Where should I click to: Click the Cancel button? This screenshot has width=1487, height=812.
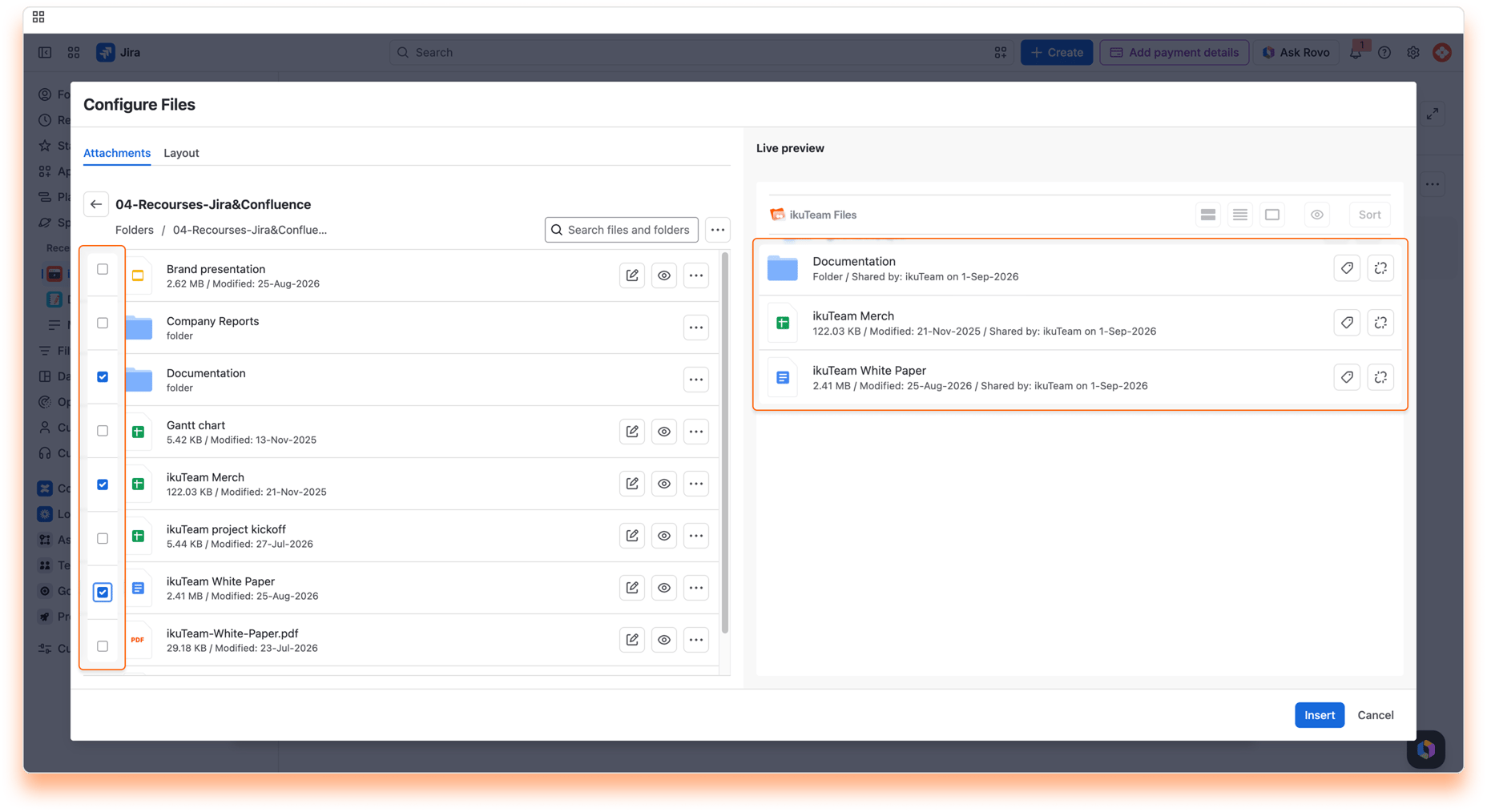pyautogui.click(x=1375, y=715)
